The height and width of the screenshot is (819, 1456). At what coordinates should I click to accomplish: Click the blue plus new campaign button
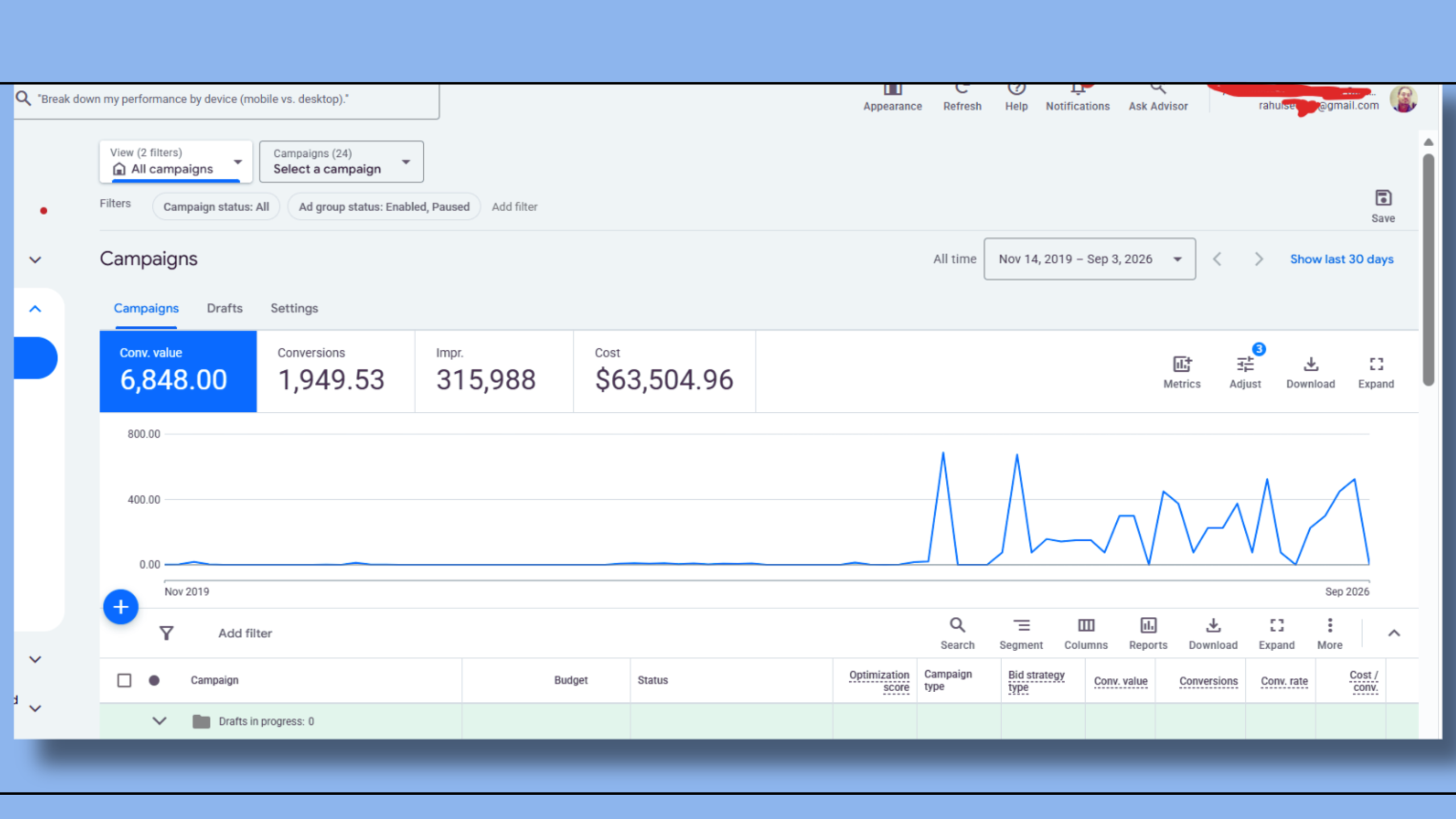(121, 607)
